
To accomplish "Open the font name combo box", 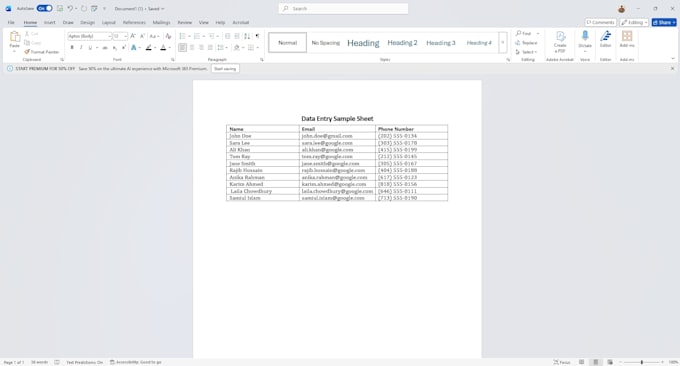I will click(x=89, y=36).
